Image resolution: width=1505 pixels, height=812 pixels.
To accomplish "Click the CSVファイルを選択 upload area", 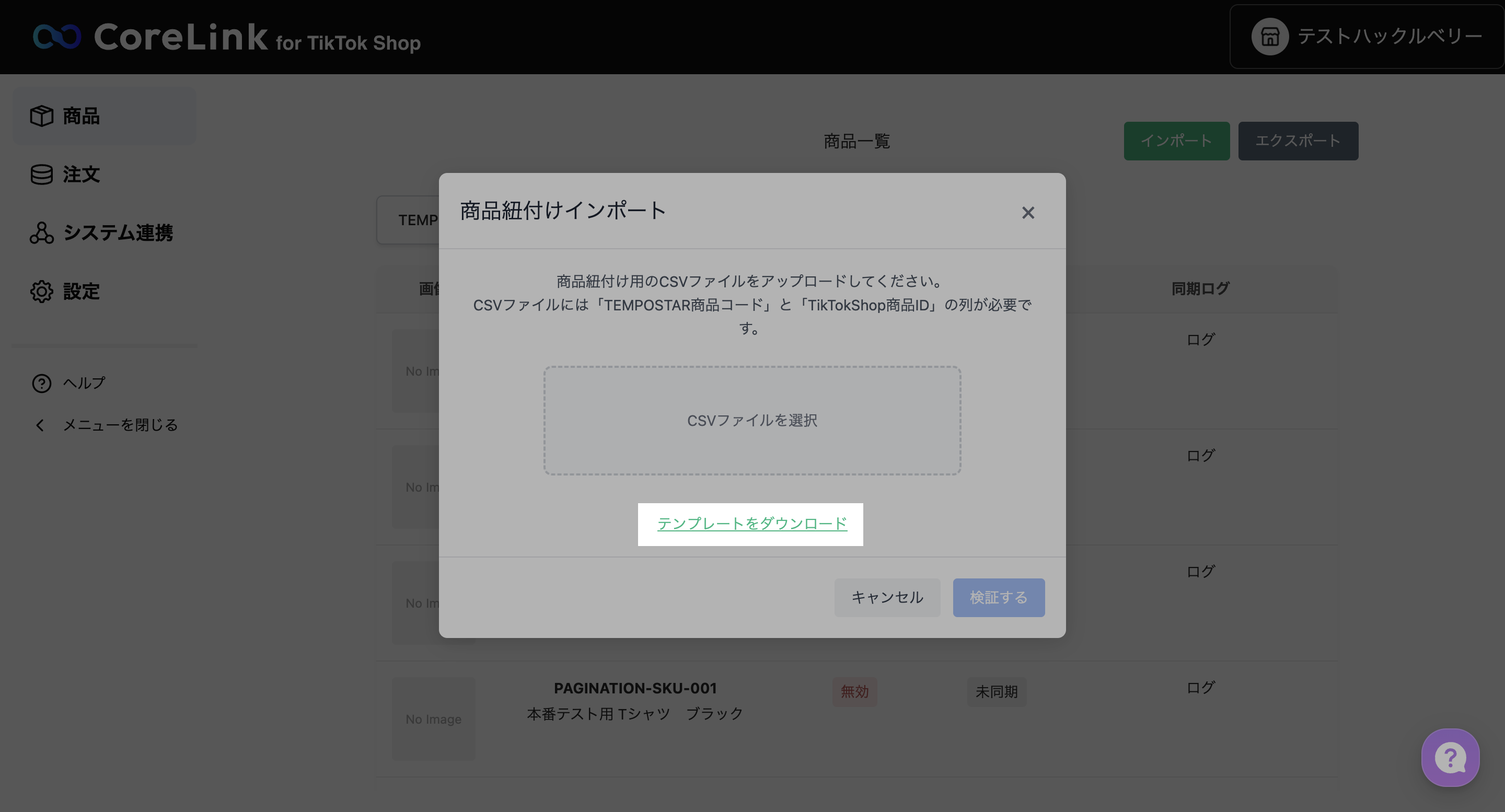I will pos(752,421).
